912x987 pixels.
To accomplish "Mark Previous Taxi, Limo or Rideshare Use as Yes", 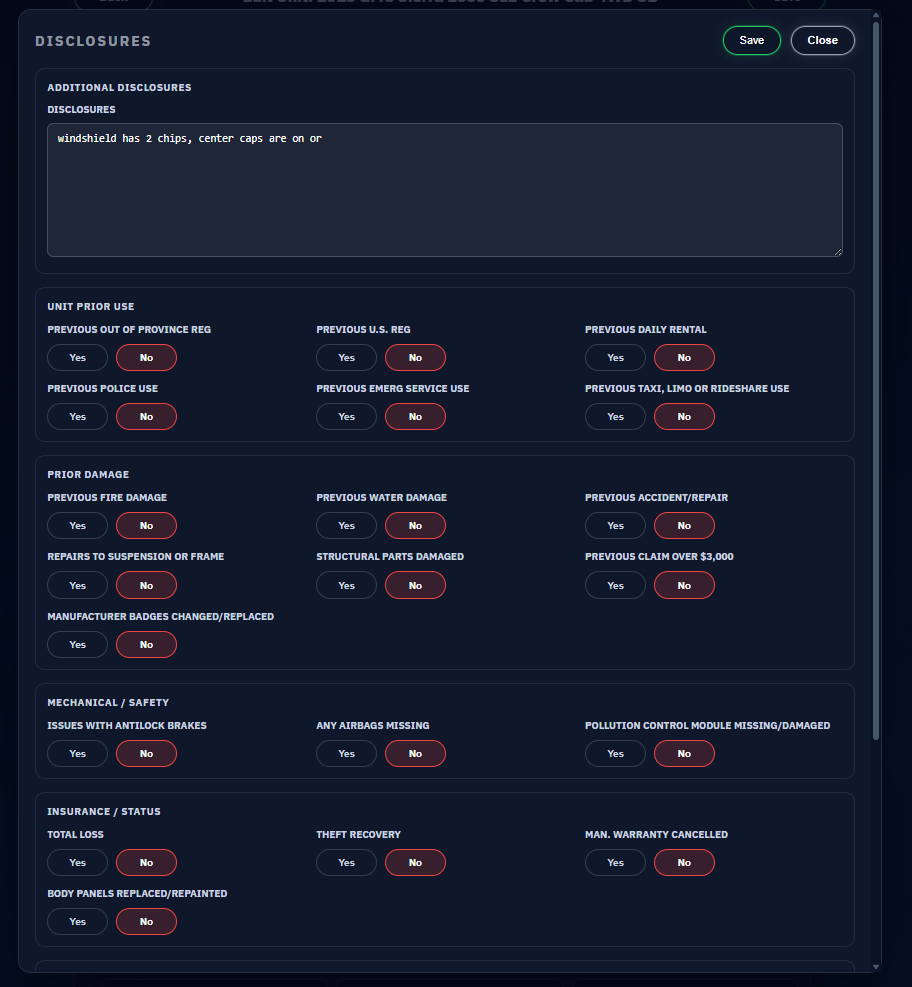I will coord(615,416).
